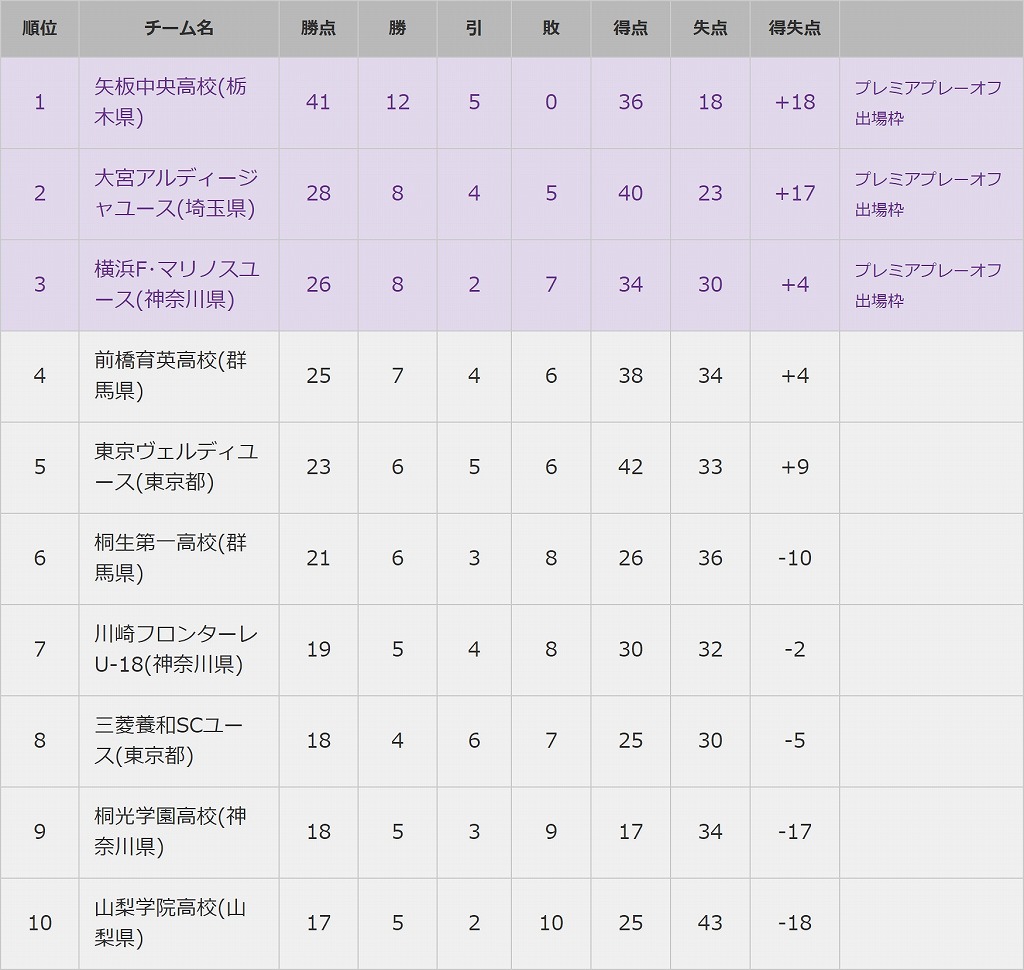Click the 得点 column header
The image size is (1024, 970).
tap(630, 28)
